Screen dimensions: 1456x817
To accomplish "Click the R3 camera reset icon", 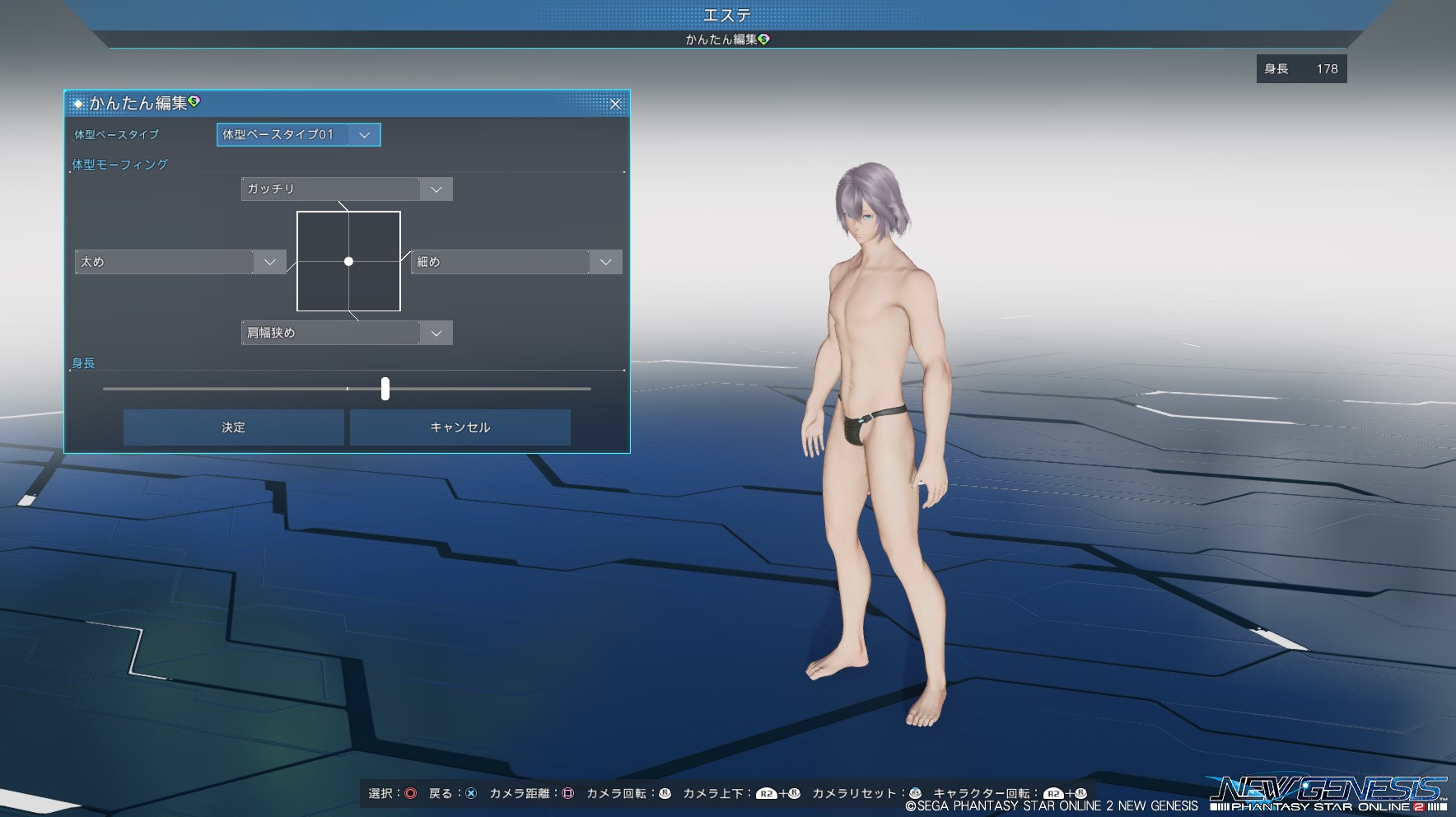I will [915, 793].
